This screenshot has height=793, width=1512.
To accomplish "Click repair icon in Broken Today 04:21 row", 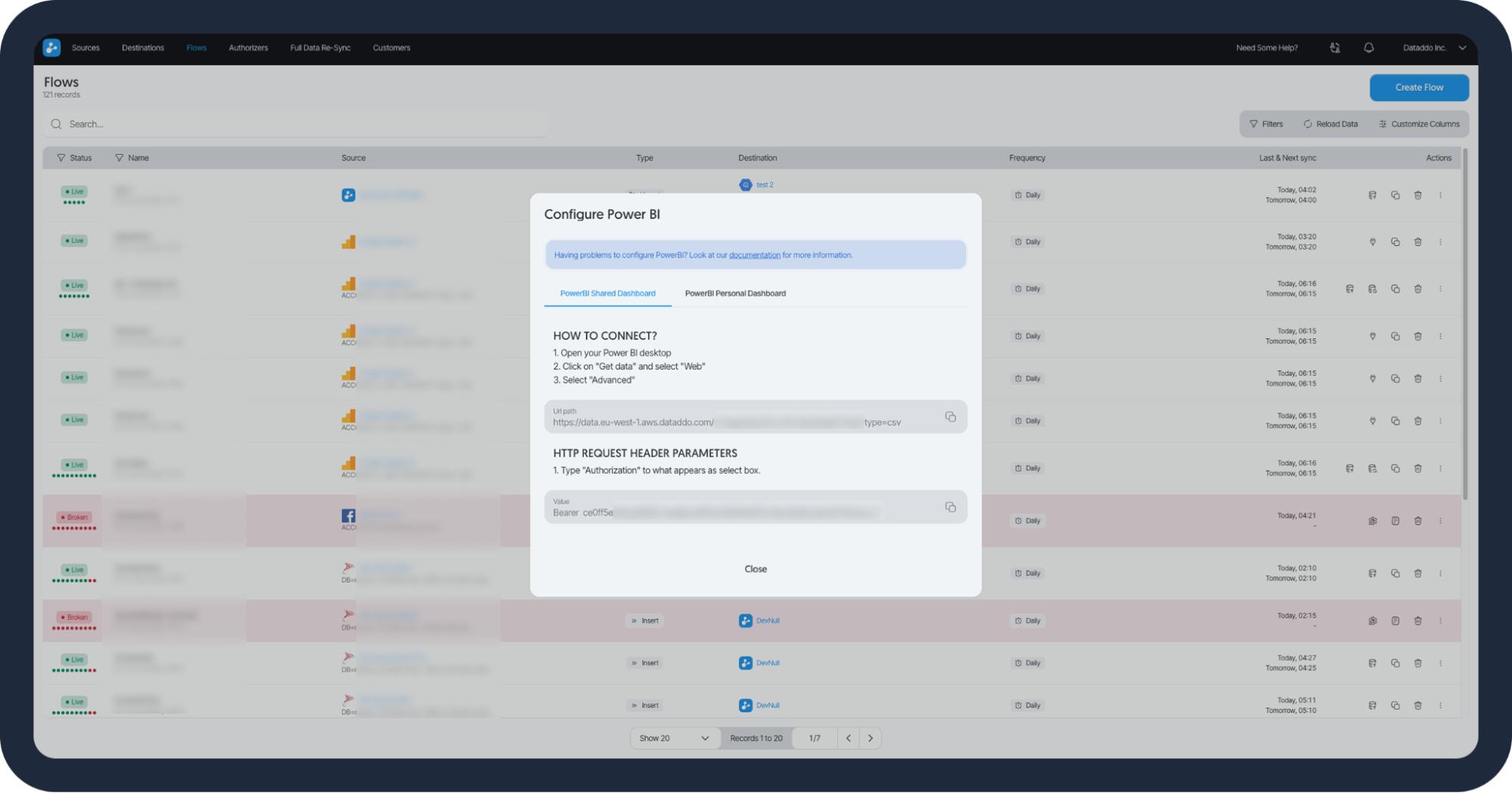I will (x=1372, y=521).
